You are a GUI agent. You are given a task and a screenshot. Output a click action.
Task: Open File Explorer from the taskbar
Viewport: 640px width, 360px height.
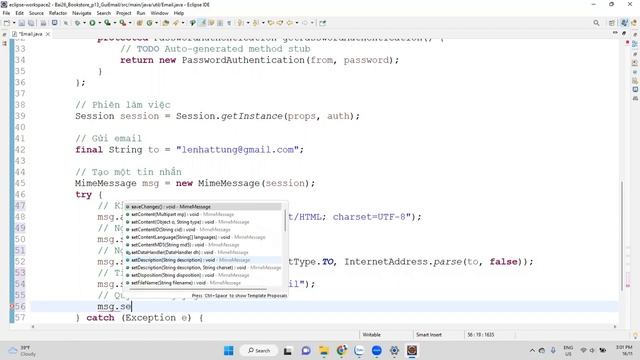coord(324,351)
